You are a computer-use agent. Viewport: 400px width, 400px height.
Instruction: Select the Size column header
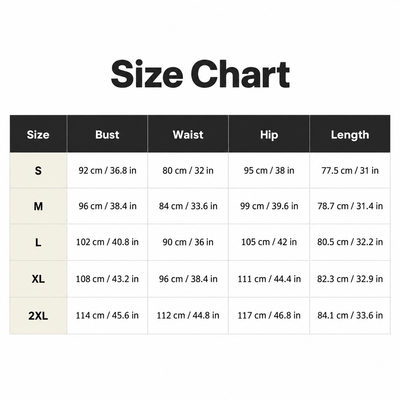(38, 134)
